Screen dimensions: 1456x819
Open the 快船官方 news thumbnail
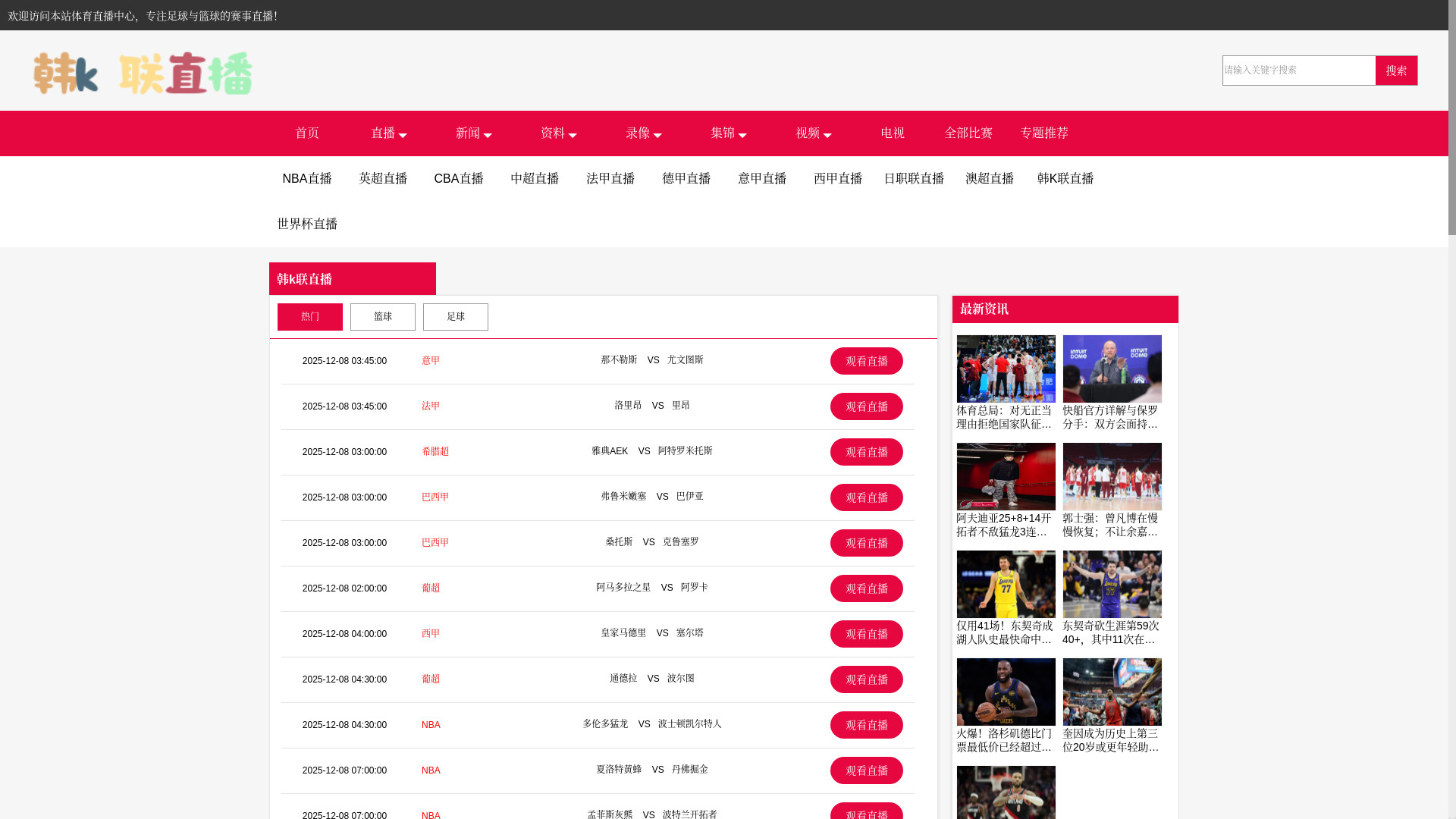pos(1112,369)
